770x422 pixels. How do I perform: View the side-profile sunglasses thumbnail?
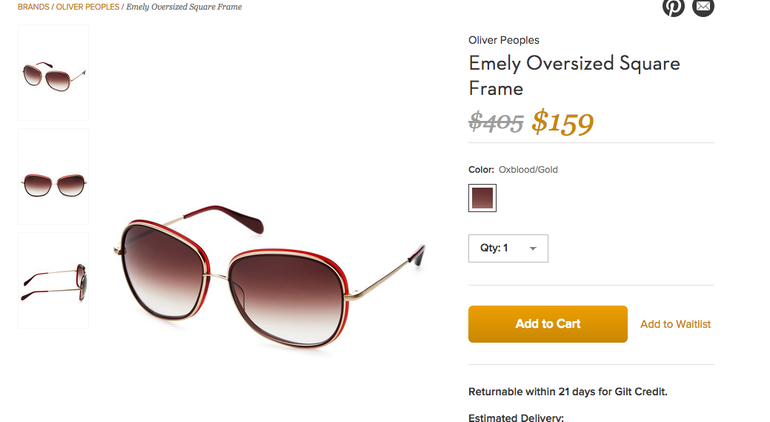coord(53,281)
